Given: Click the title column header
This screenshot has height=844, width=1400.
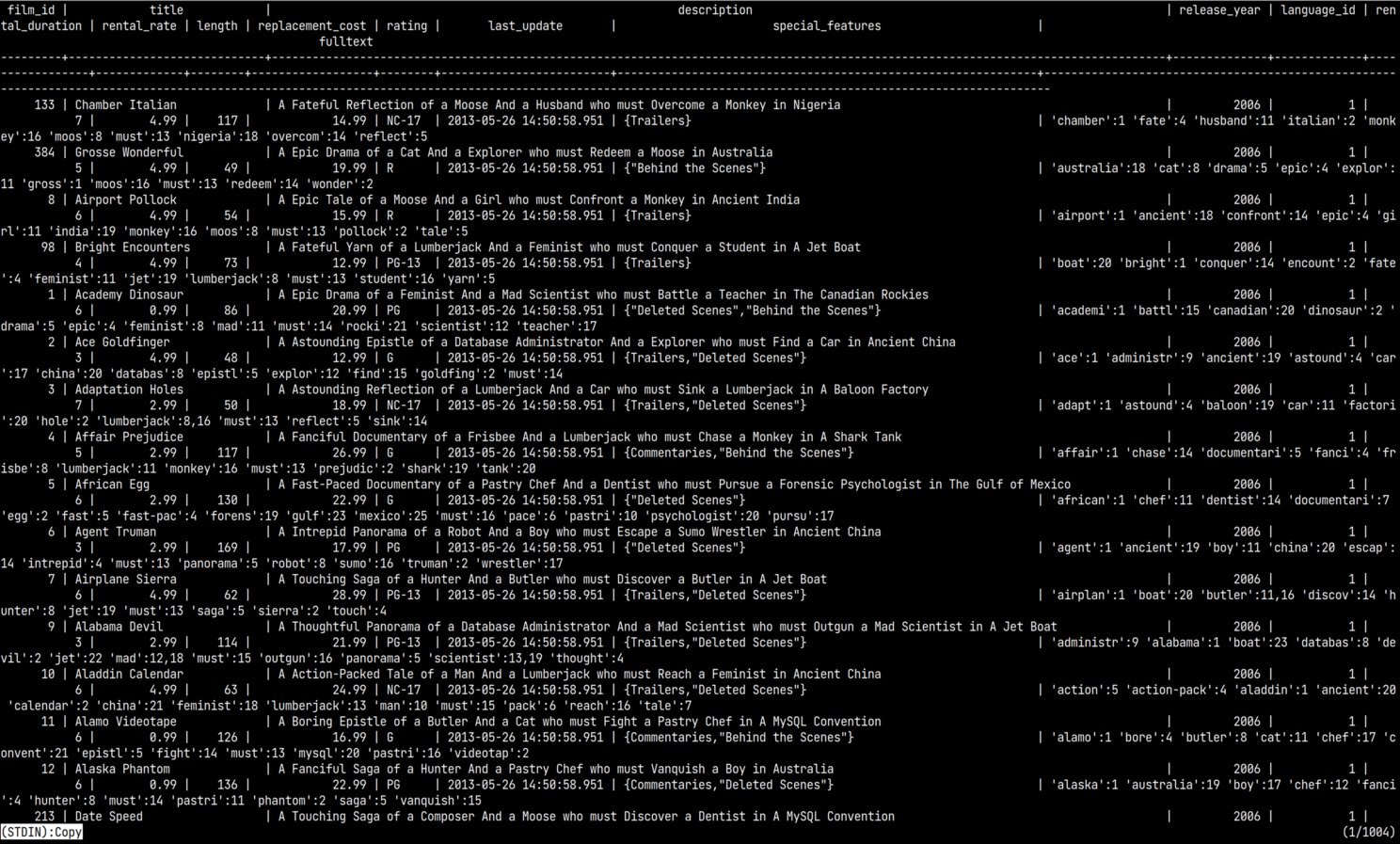Looking at the screenshot, I should point(167,10).
